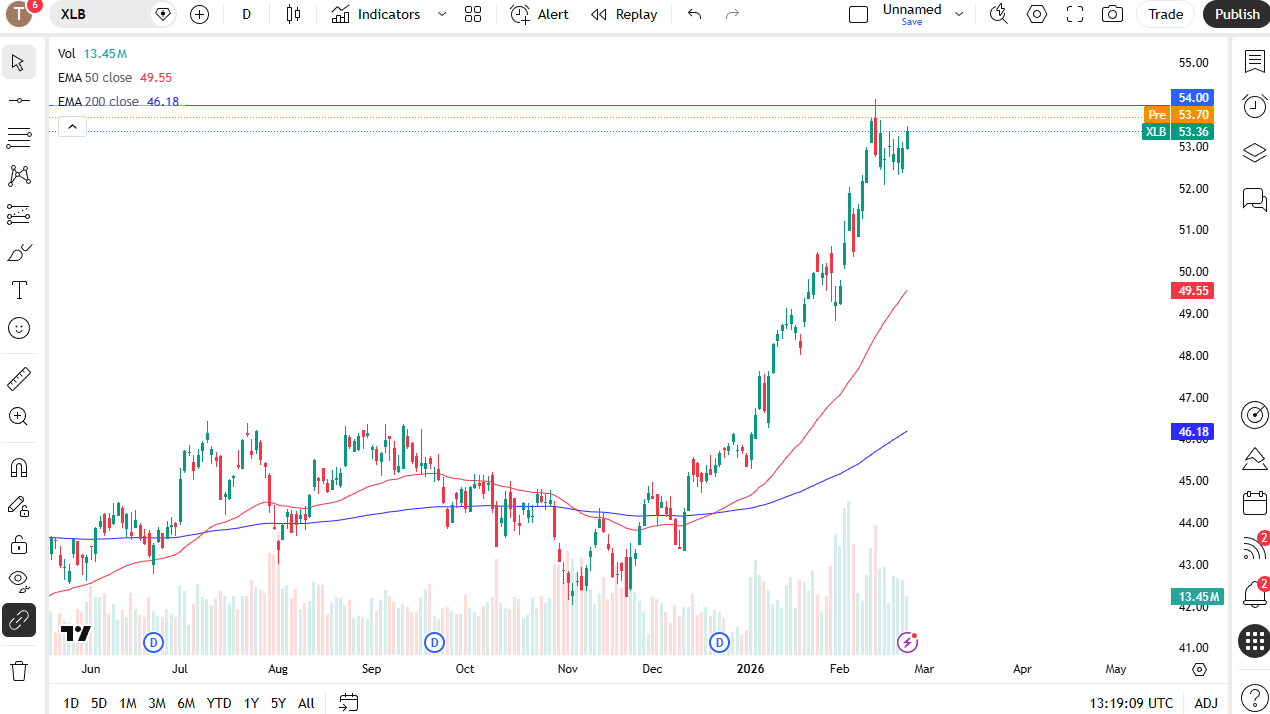1270x714 pixels.
Task: Create a new Alert
Action: tap(539, 14)
